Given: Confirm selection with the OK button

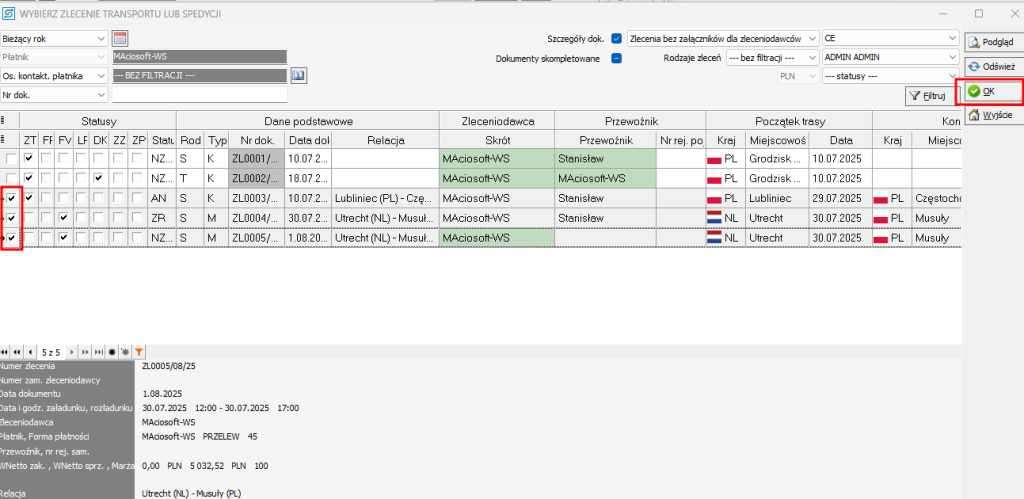Looking at the screenshot, I should (x=989, y=91).
